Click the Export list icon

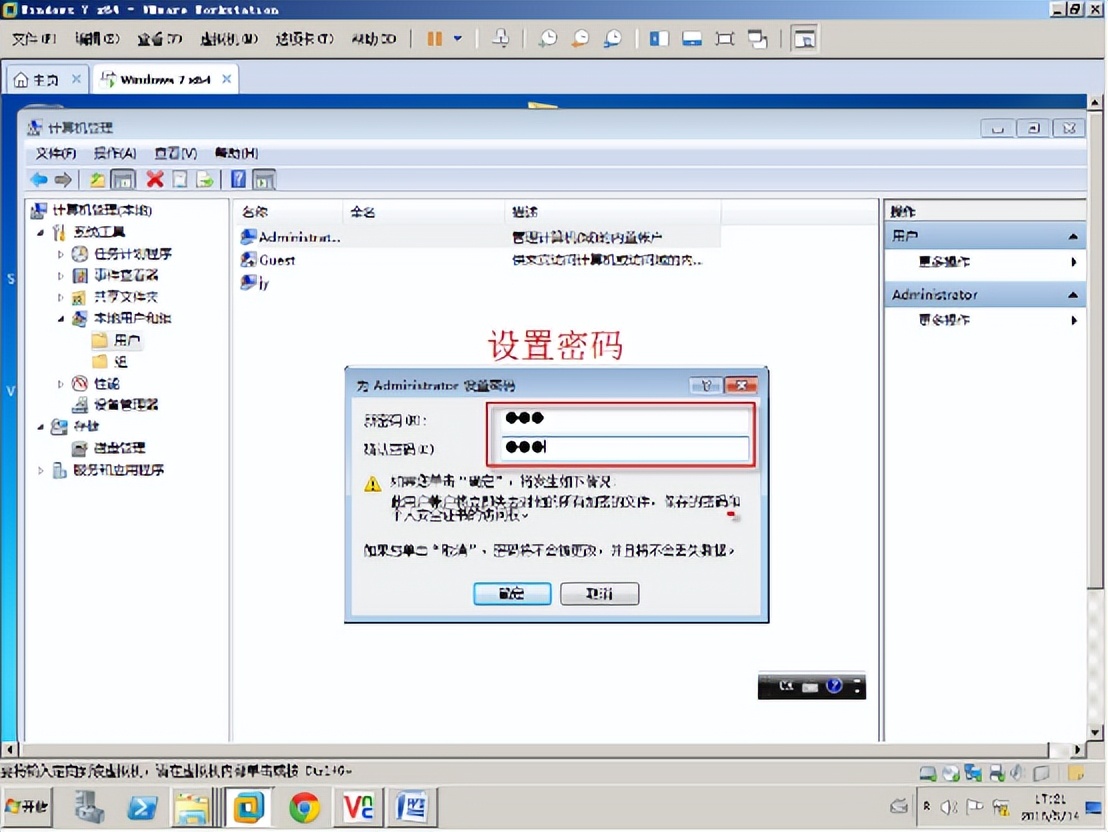tap(205, 180)
